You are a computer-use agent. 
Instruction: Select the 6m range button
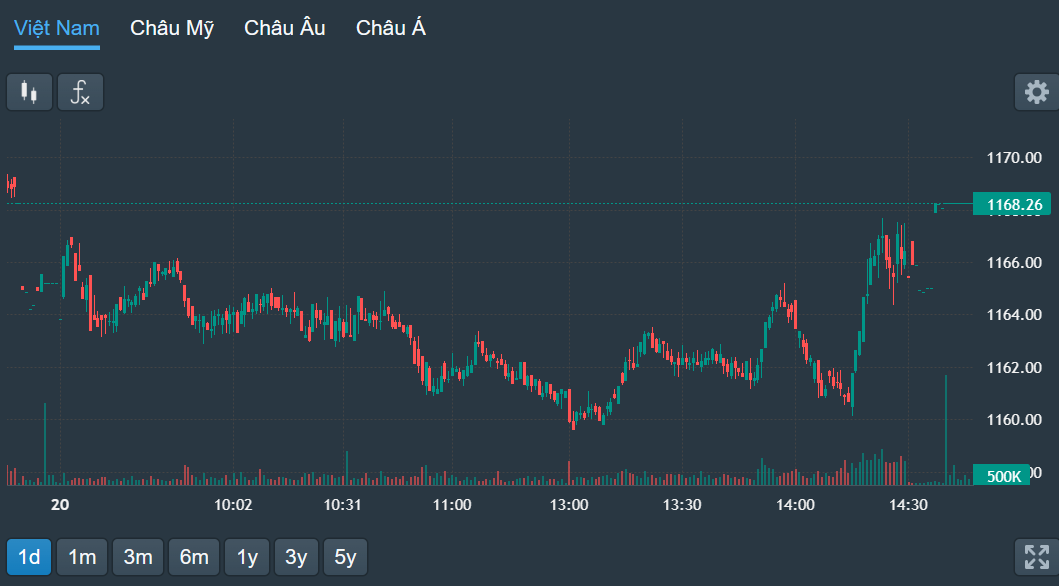193,557
